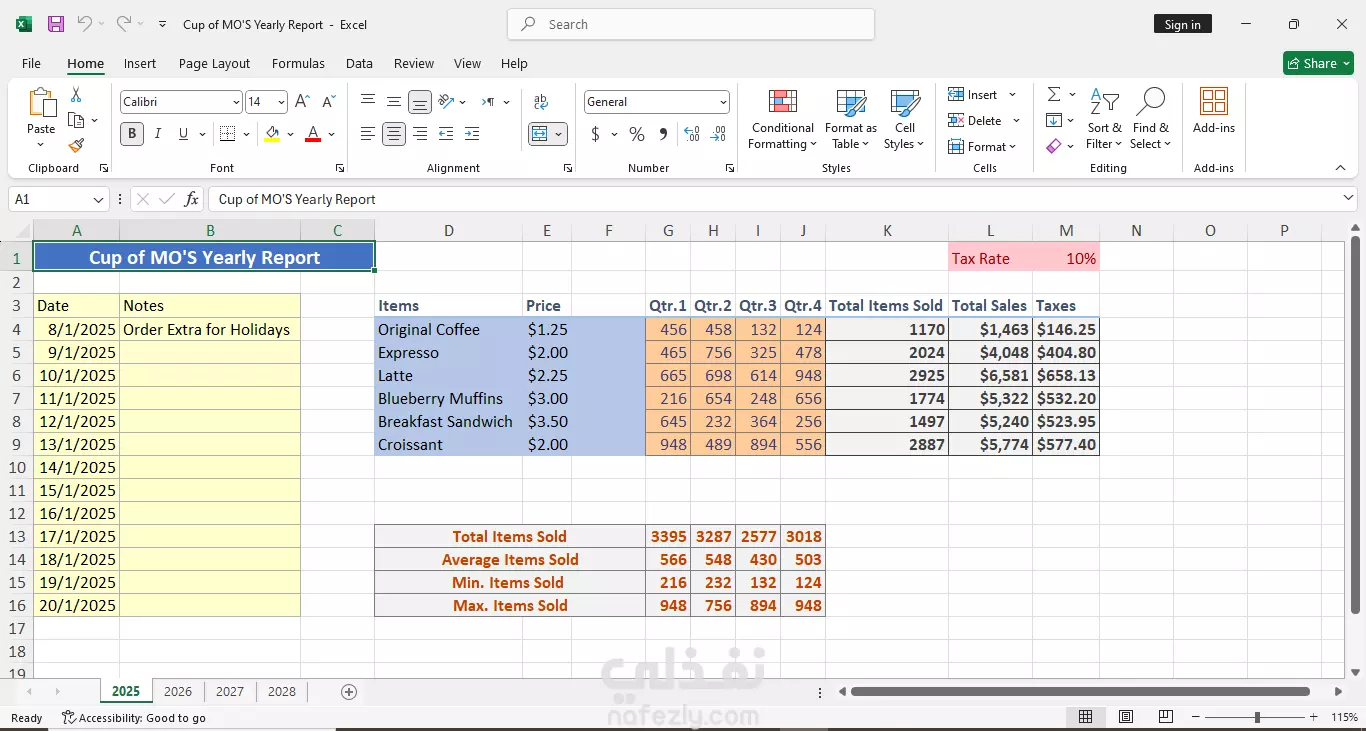Screen dimensions: 1366x731
Task: Toggle Italic formatting
Action: 158,134
